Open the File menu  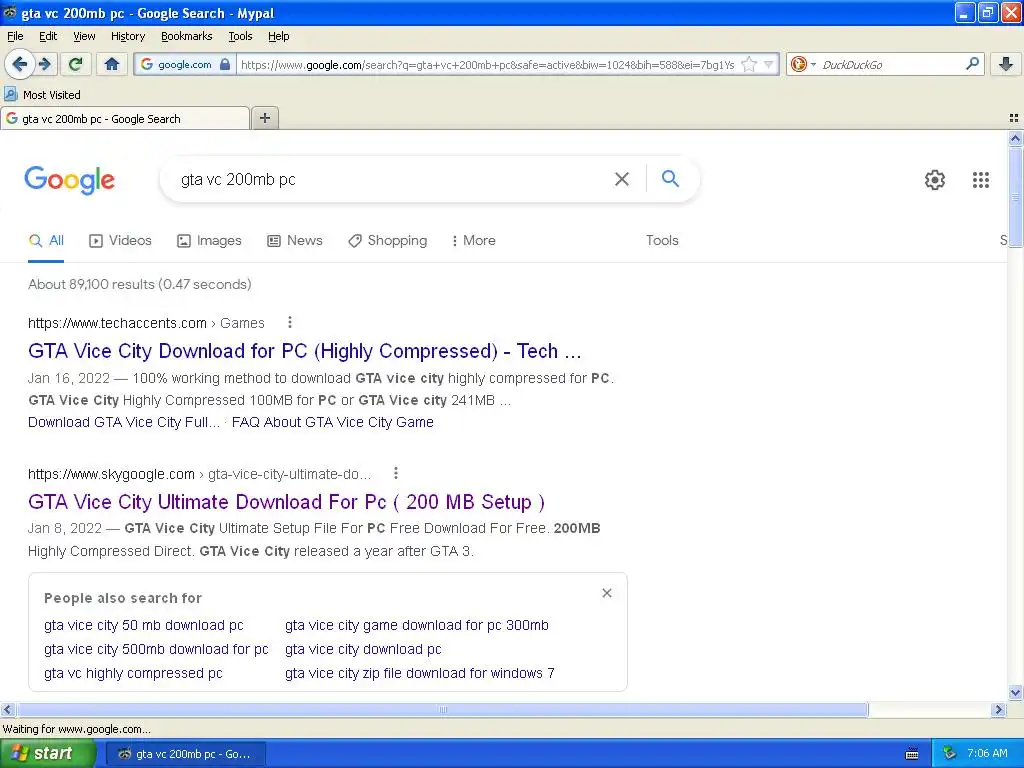15,36
